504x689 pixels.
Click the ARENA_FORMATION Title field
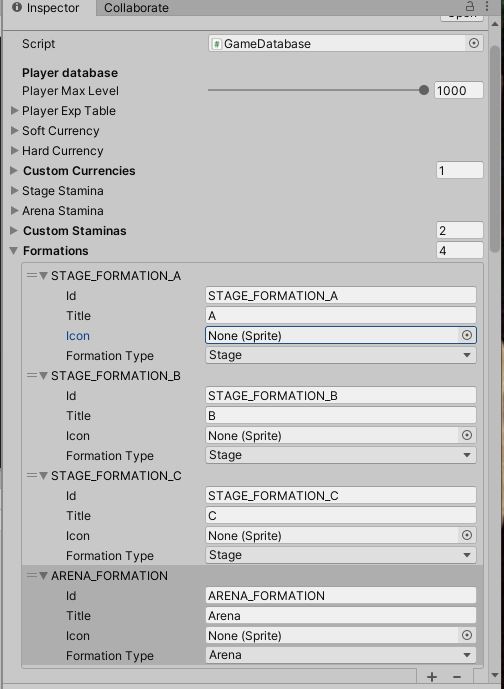click(341, 615)
